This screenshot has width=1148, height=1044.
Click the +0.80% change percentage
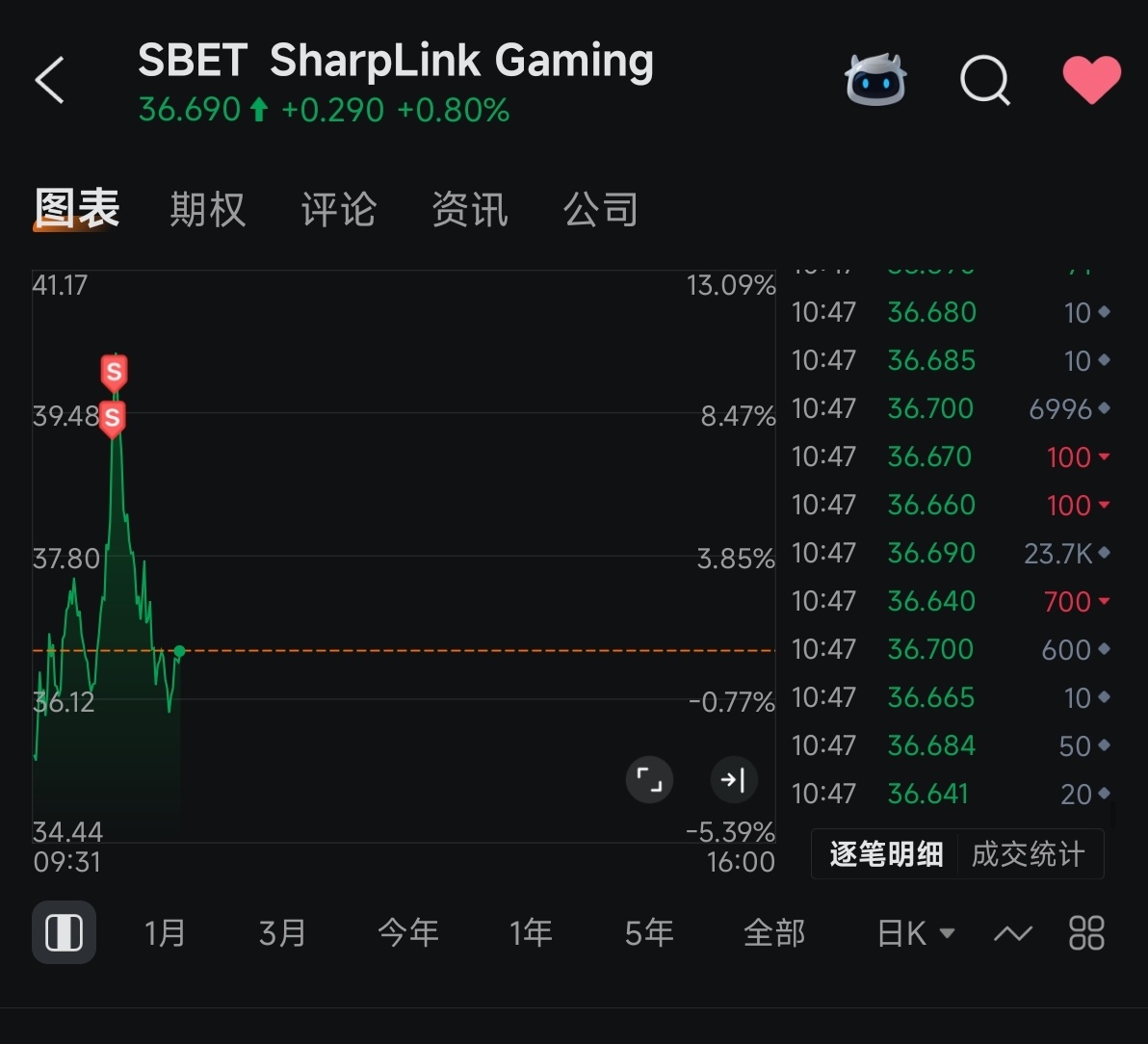[454, 111]
